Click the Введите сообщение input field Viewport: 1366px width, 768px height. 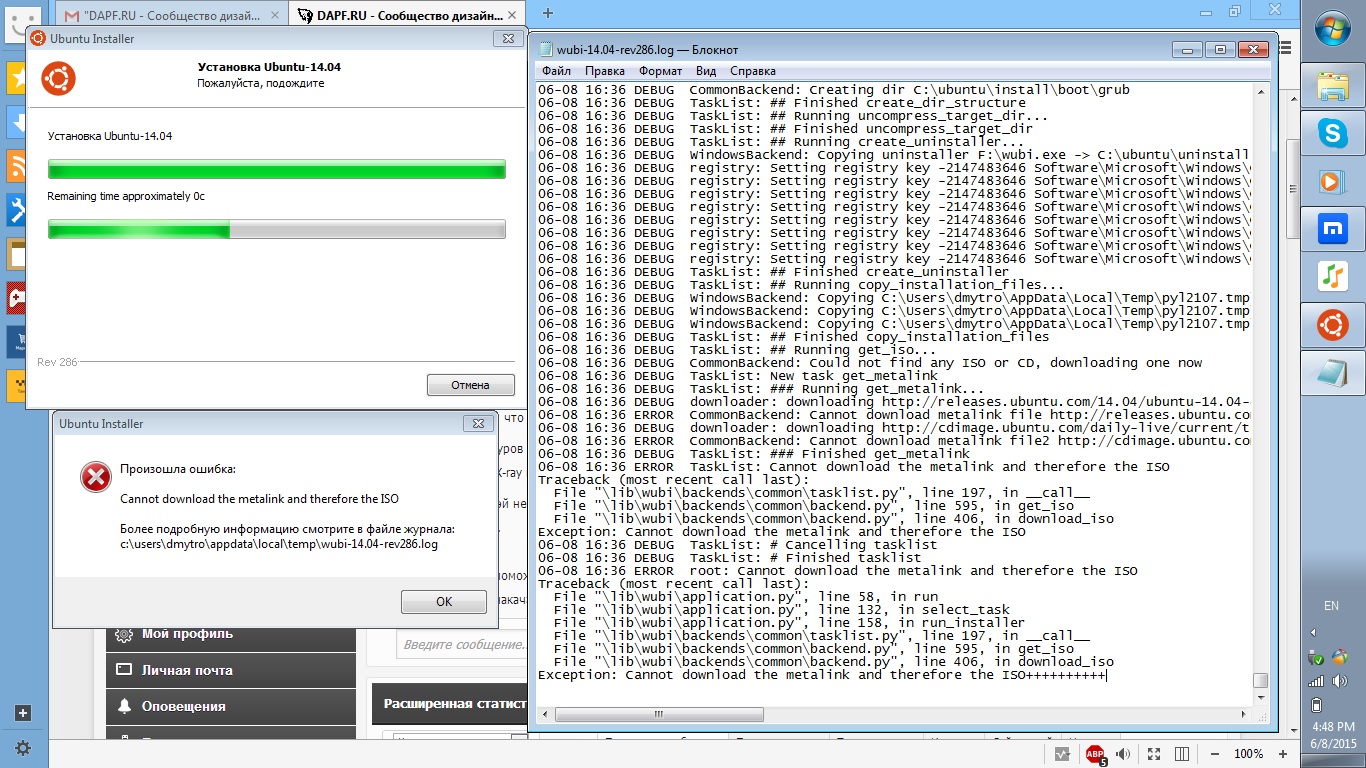tap(462, 645)
